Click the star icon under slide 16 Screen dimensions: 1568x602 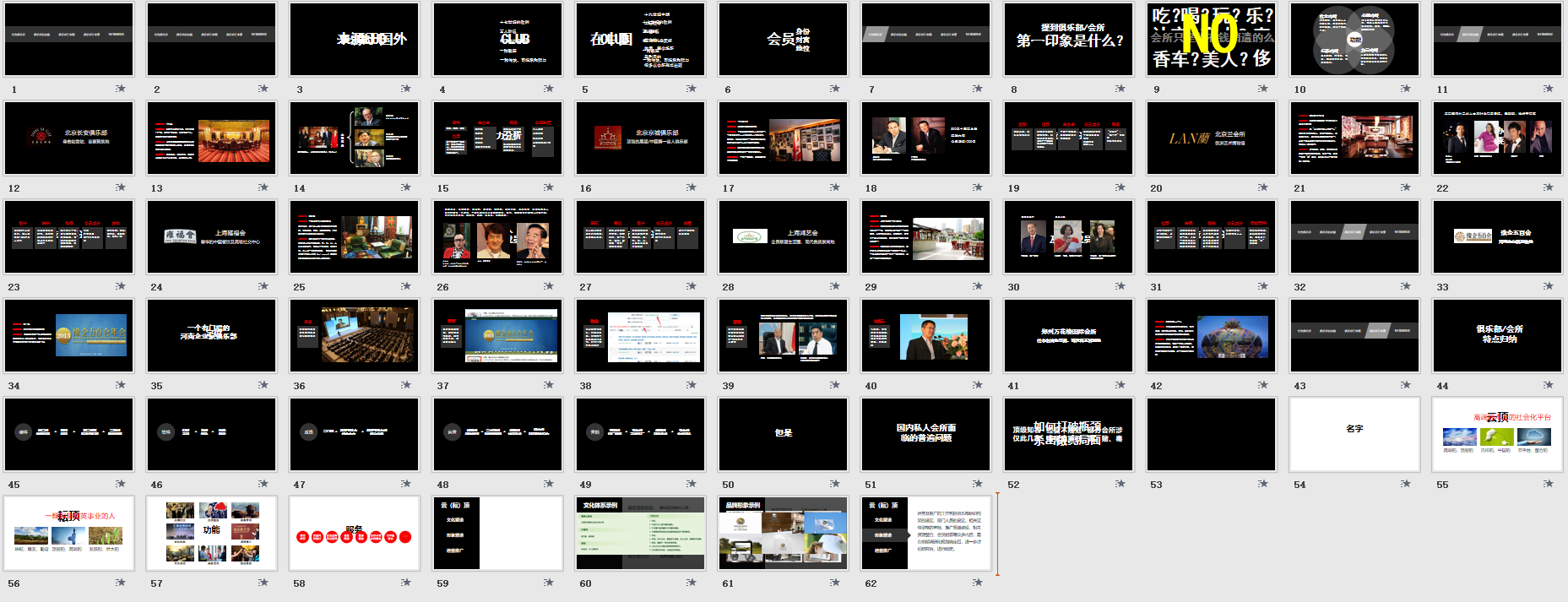(692, 187)
